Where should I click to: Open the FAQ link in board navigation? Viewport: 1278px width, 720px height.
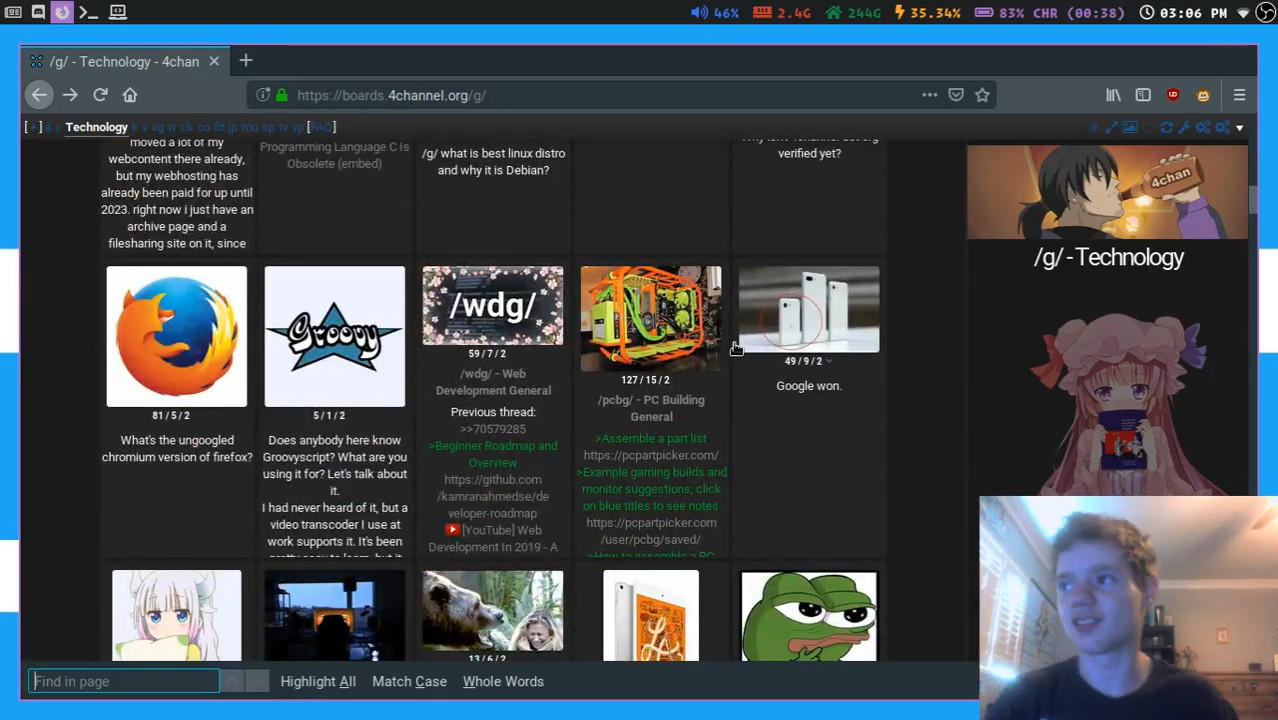coord(321,127)
